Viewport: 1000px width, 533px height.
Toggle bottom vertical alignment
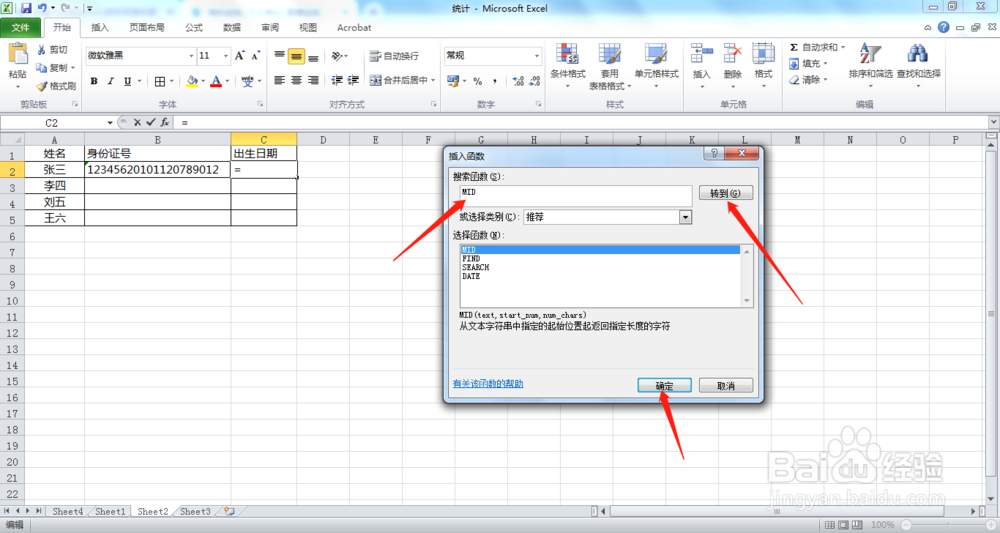pyautogui.click(x=313, y=56)
